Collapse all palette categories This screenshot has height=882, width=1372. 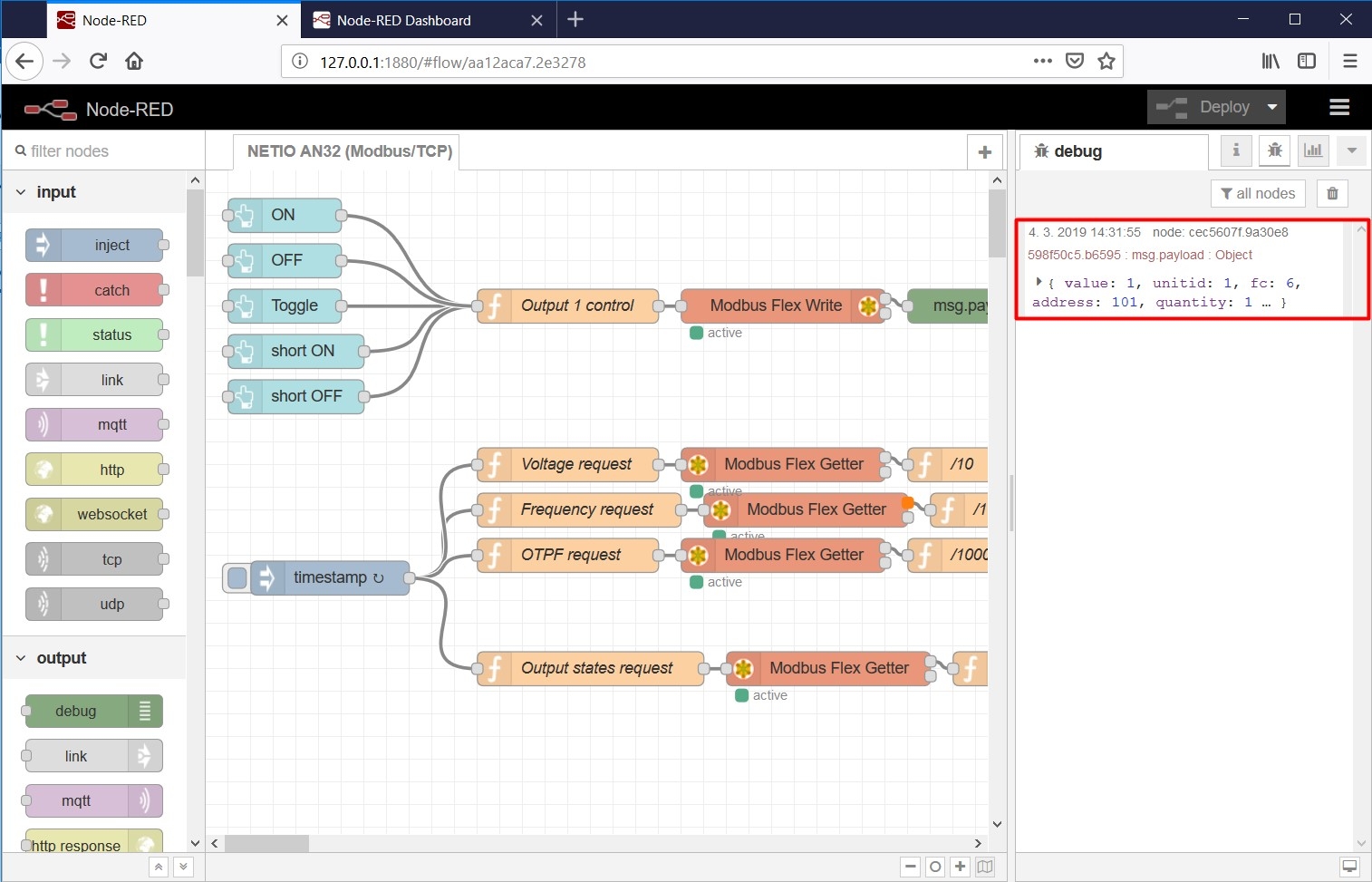[x=159, y=867]
